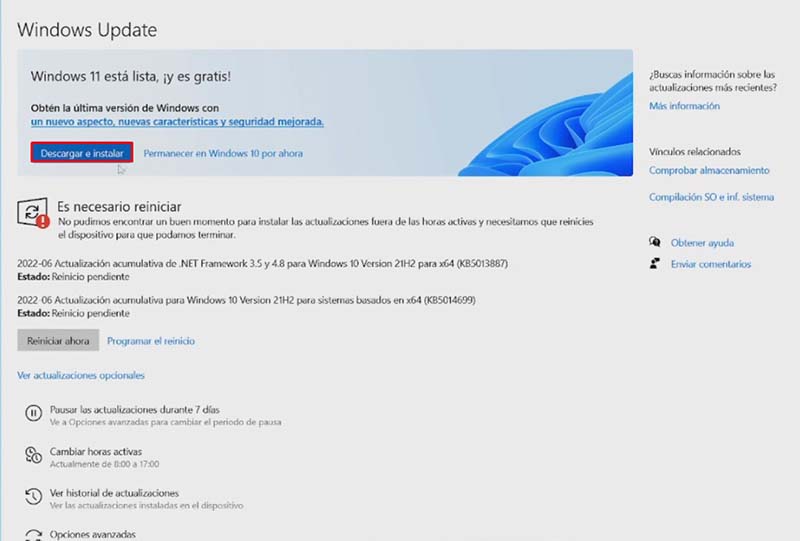Select the KB5013887 .NET Framework update text
The image size is (800, 541).
(262, 263)
